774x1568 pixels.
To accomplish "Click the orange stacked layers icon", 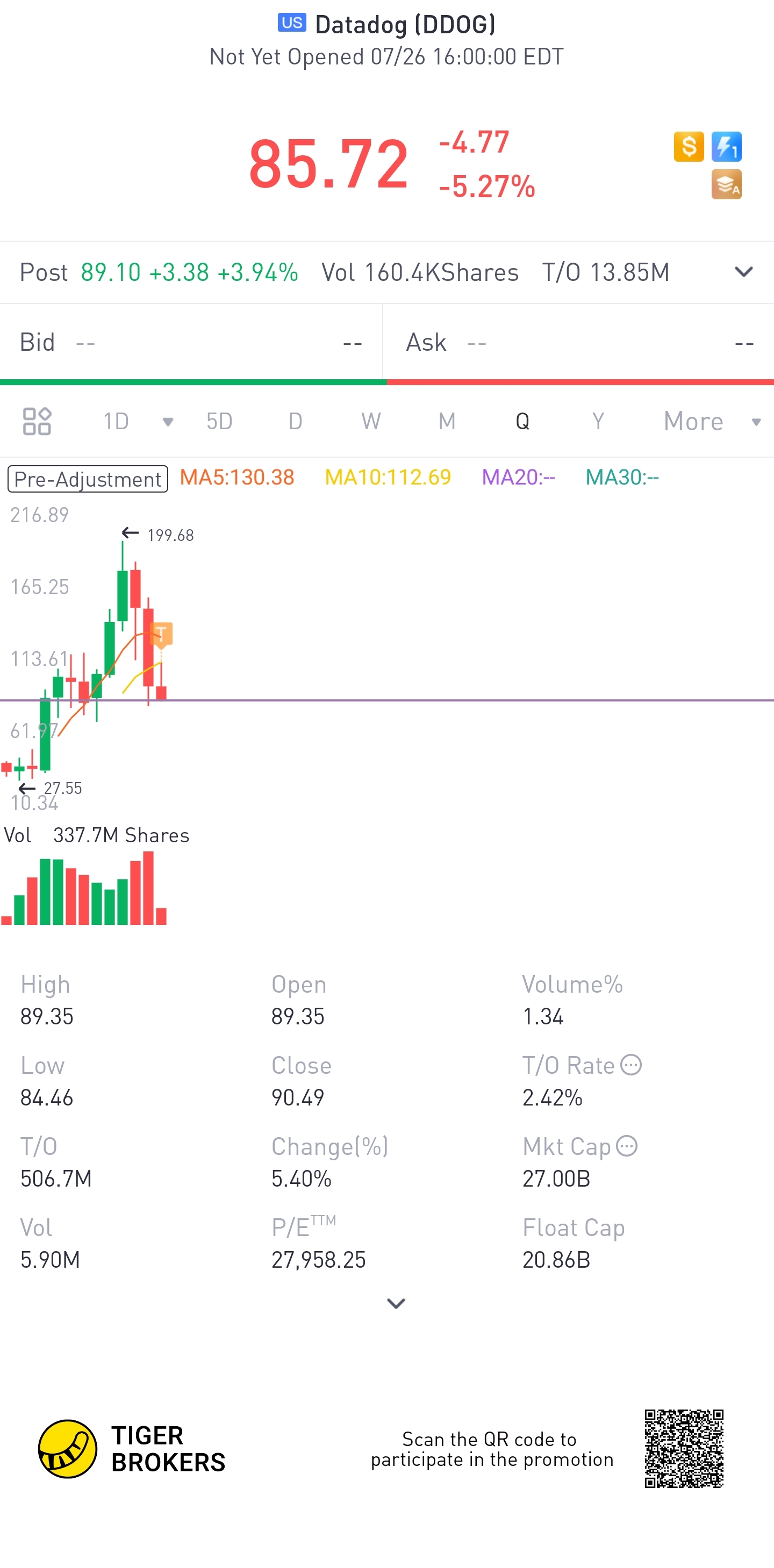I will 726,184.
